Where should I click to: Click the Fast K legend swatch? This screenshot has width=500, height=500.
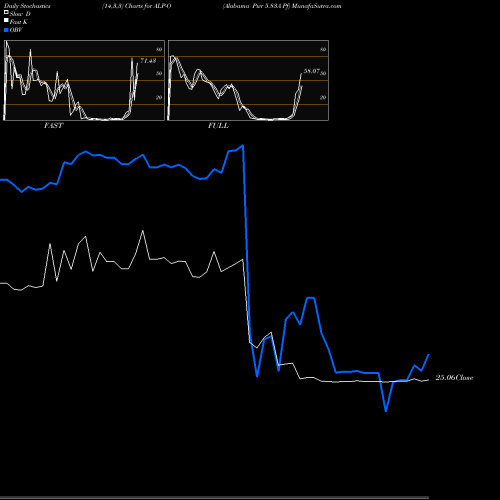coord(6,21)
